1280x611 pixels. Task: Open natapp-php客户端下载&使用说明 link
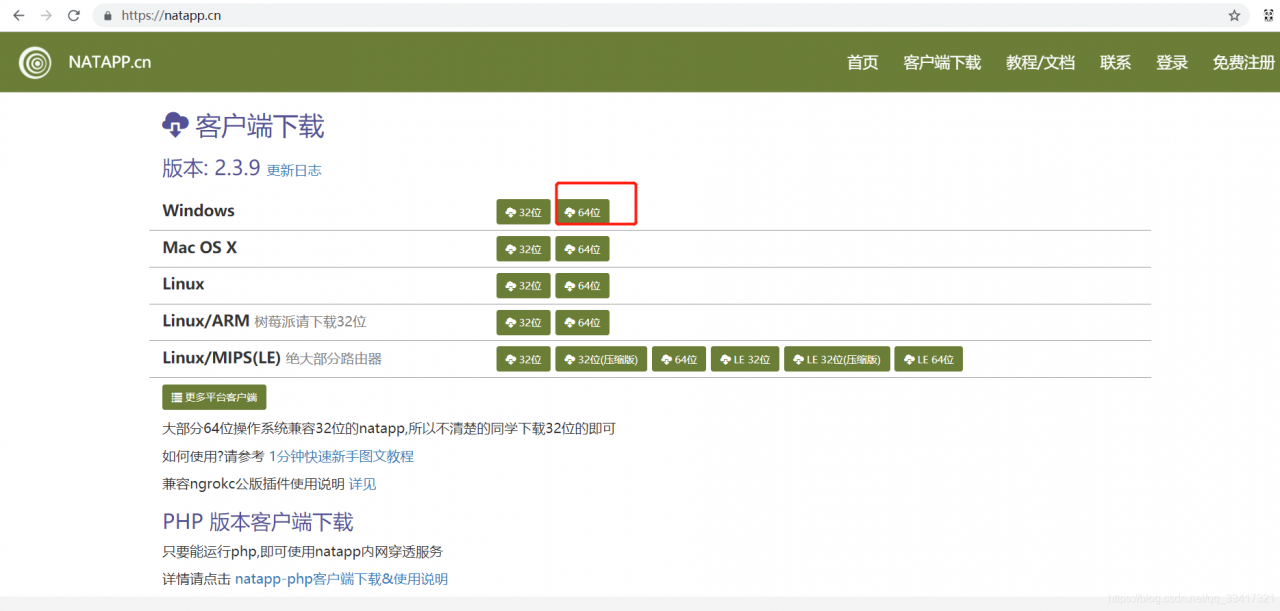point(341,579)
